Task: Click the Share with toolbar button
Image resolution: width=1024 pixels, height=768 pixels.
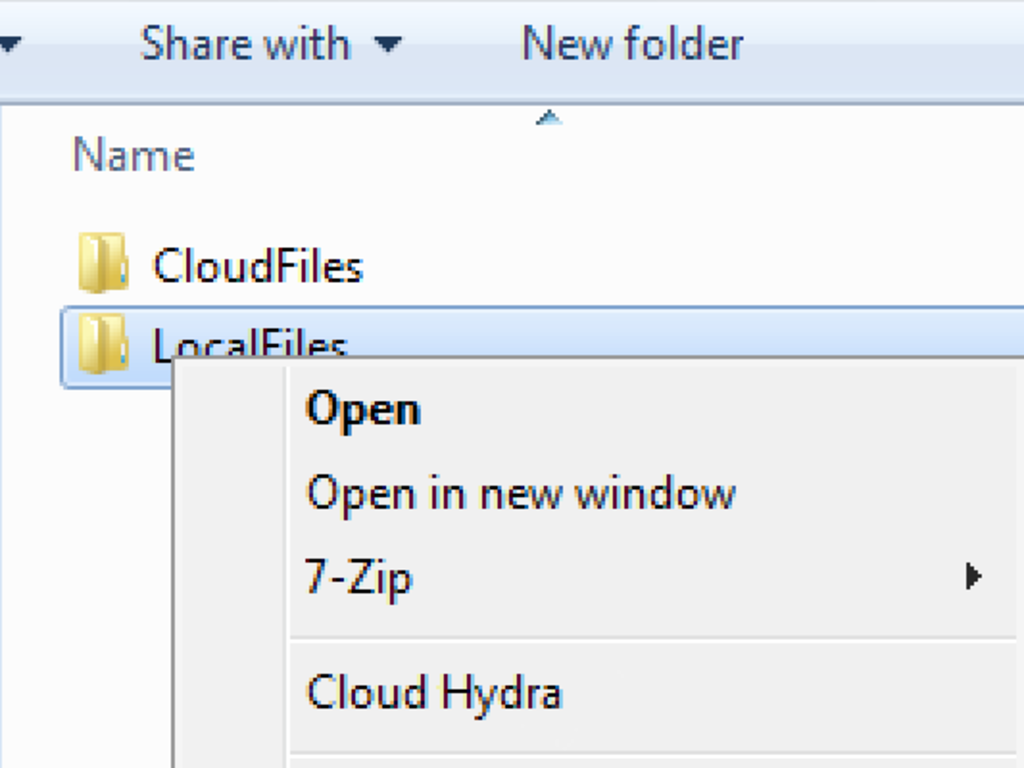Action: 245,44
